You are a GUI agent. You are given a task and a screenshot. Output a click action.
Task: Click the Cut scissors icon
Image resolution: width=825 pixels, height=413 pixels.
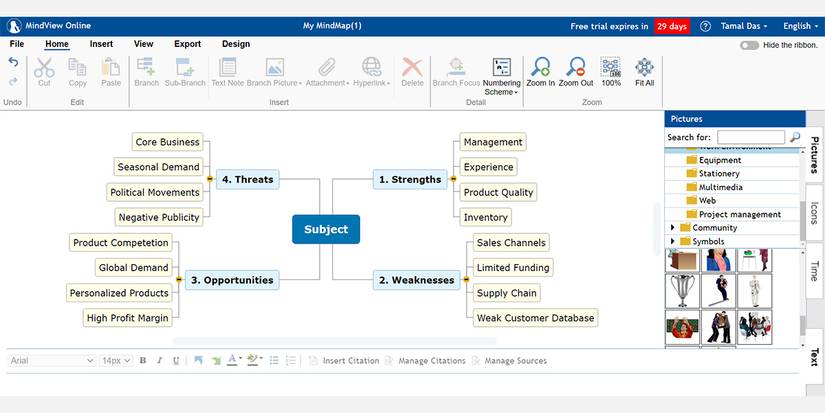pyautogui.click(x=44, y=68)
